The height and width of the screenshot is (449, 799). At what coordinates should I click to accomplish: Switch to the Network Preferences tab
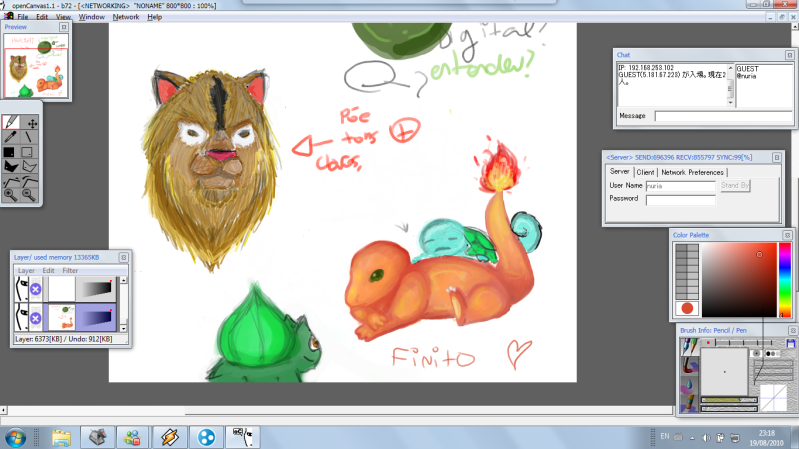(692, 172)
